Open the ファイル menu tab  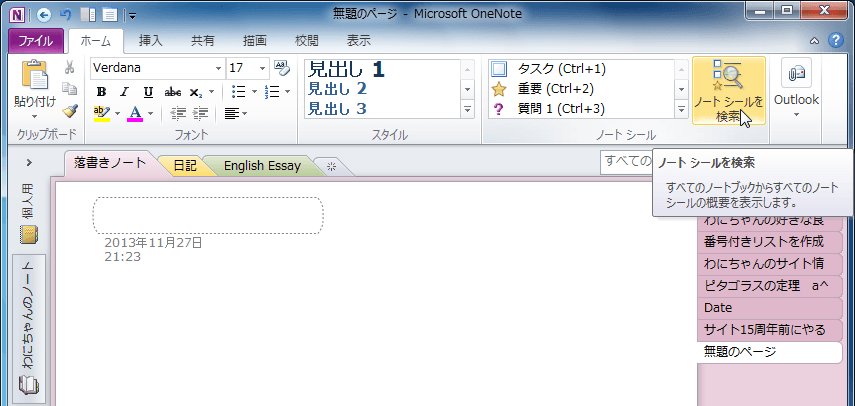coord(36,41)
